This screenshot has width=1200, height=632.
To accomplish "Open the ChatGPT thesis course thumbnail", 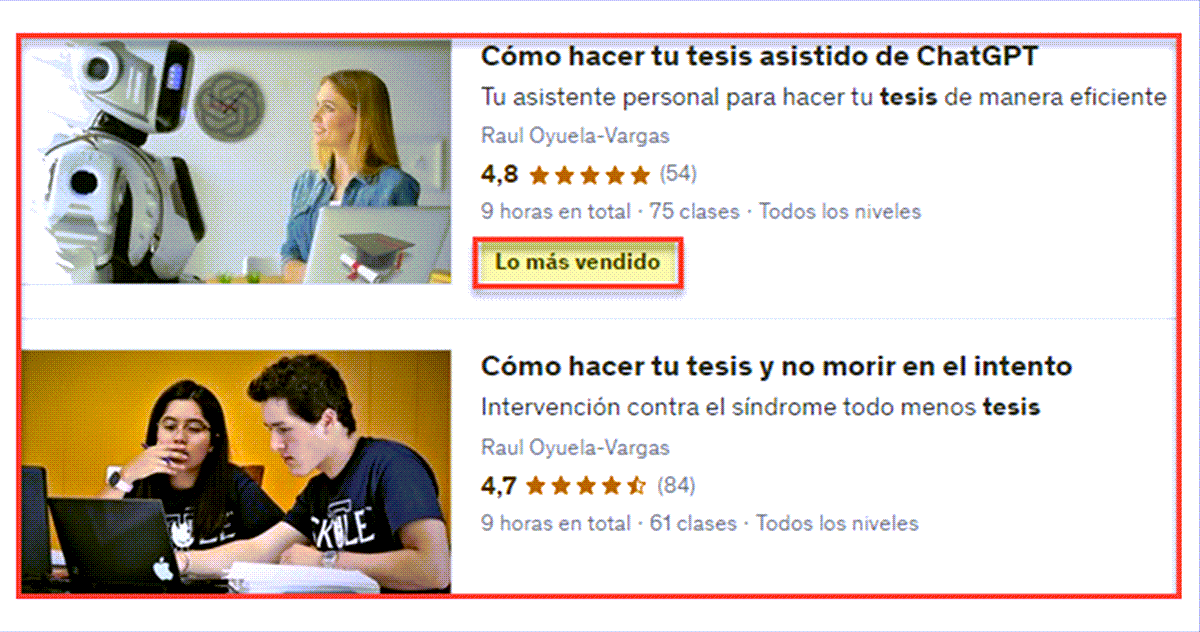I will point(237,162).
